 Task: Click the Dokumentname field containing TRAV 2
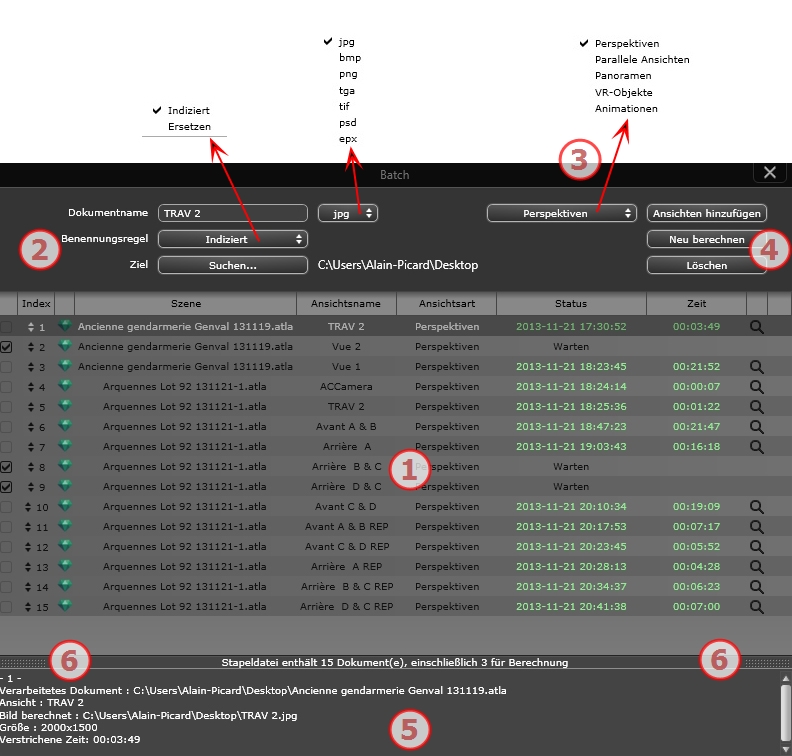232,213
